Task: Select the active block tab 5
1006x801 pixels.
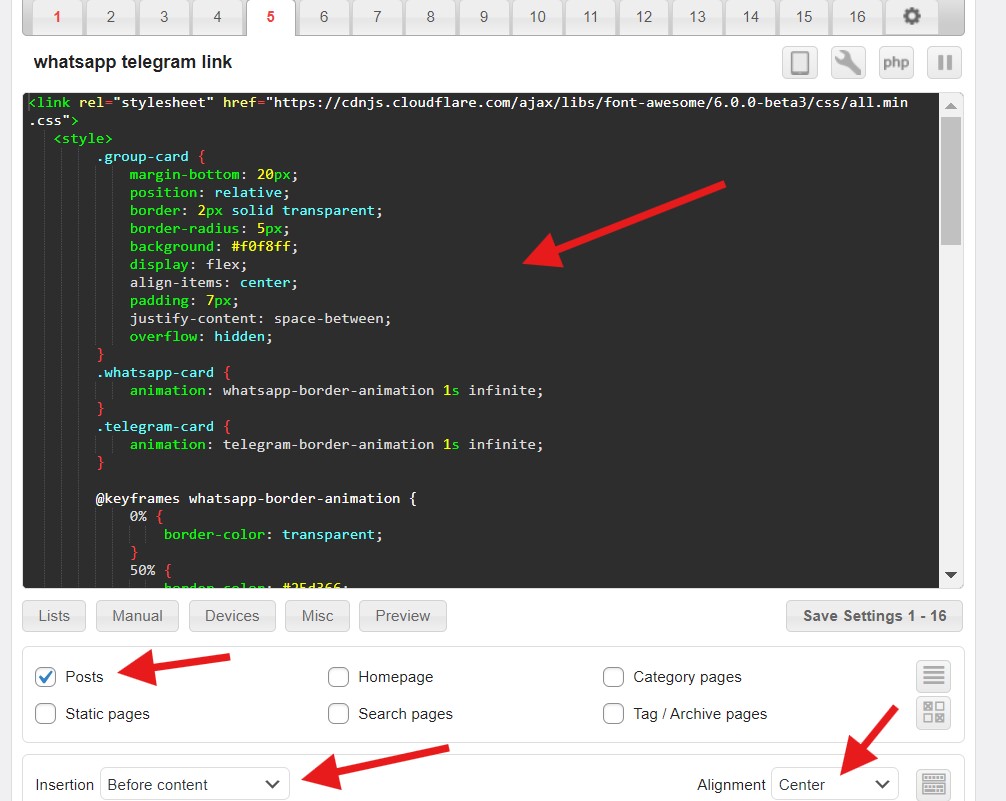Action: point(270,17)
